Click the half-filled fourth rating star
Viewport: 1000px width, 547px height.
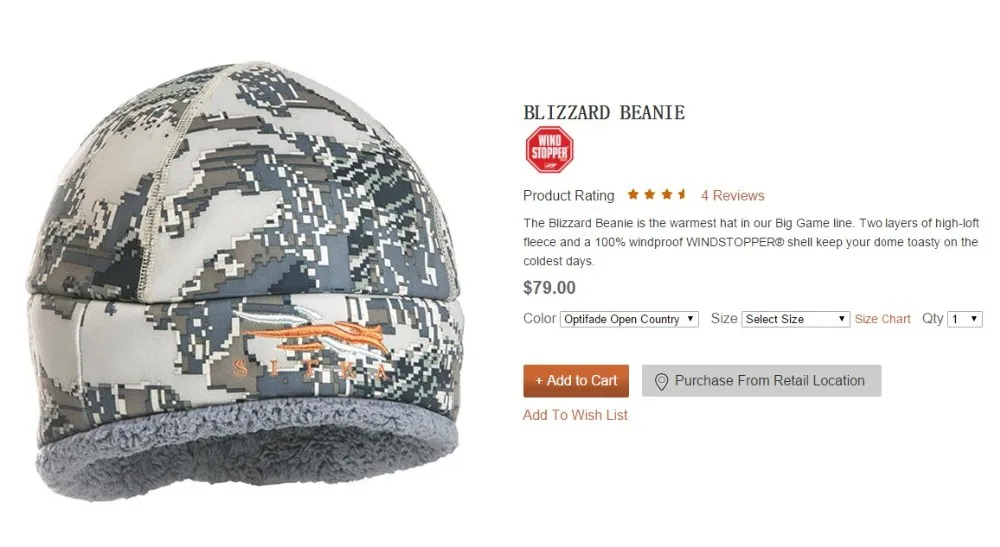[x=682, y=194]
